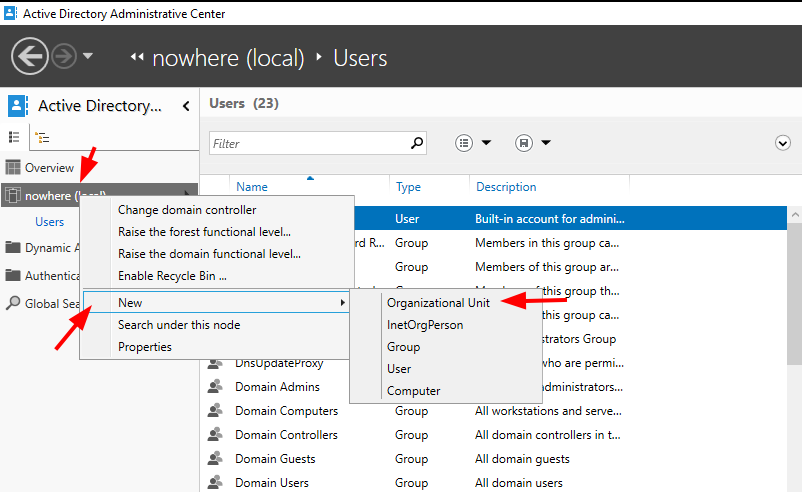Image resolution: width=802 pixels, height=492 pixels.
Task: Click the Domain Users group icon
Action: (215, 482)
